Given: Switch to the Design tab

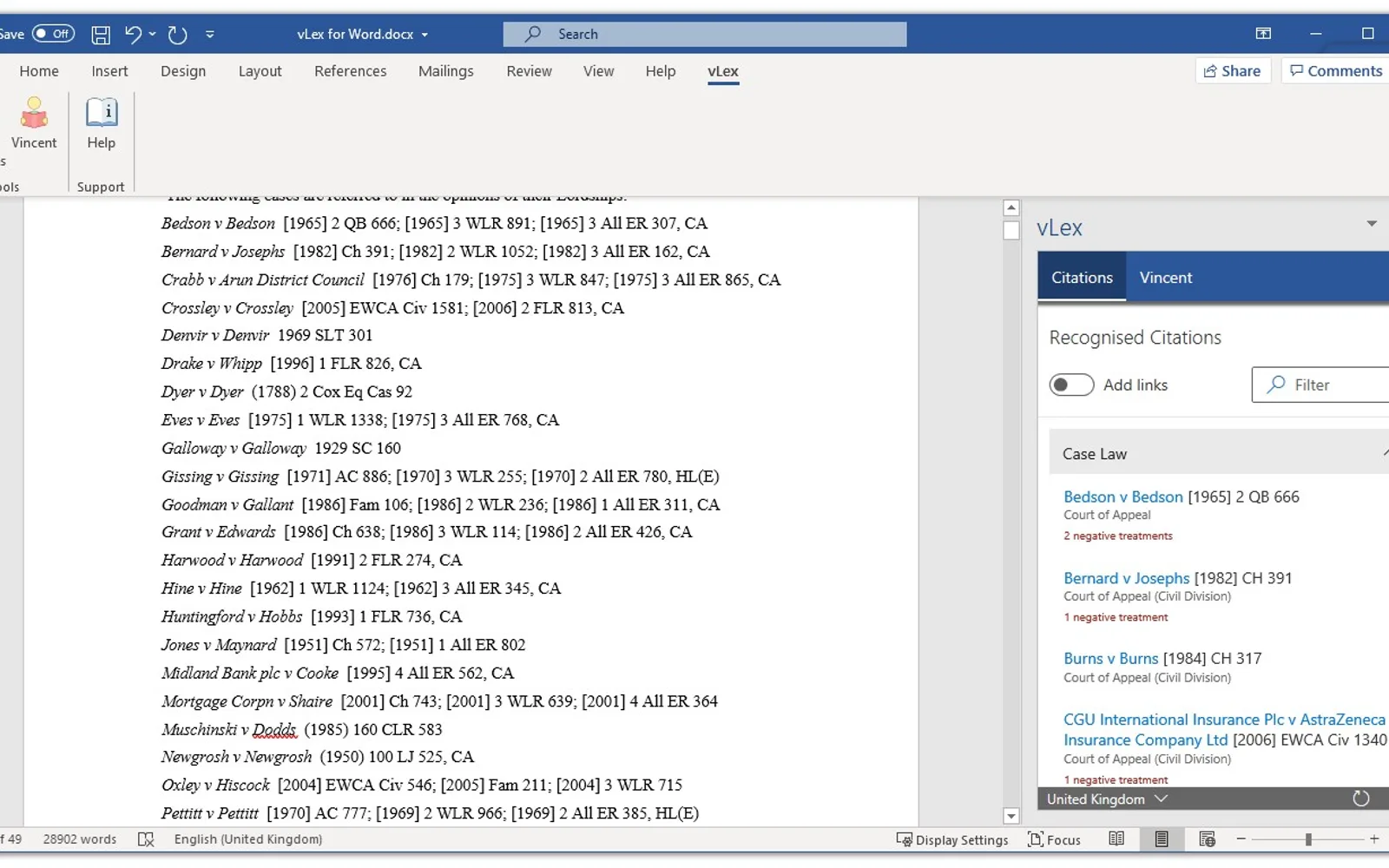Looking at the screenshot, I should [x=183, y=71].
